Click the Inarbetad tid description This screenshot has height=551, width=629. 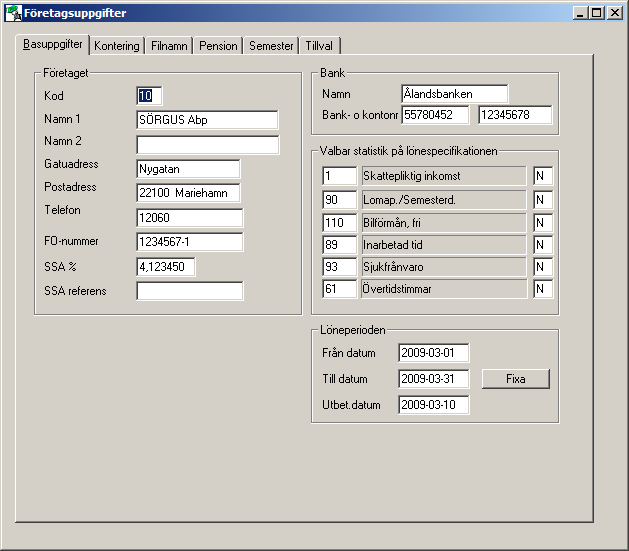444,245
